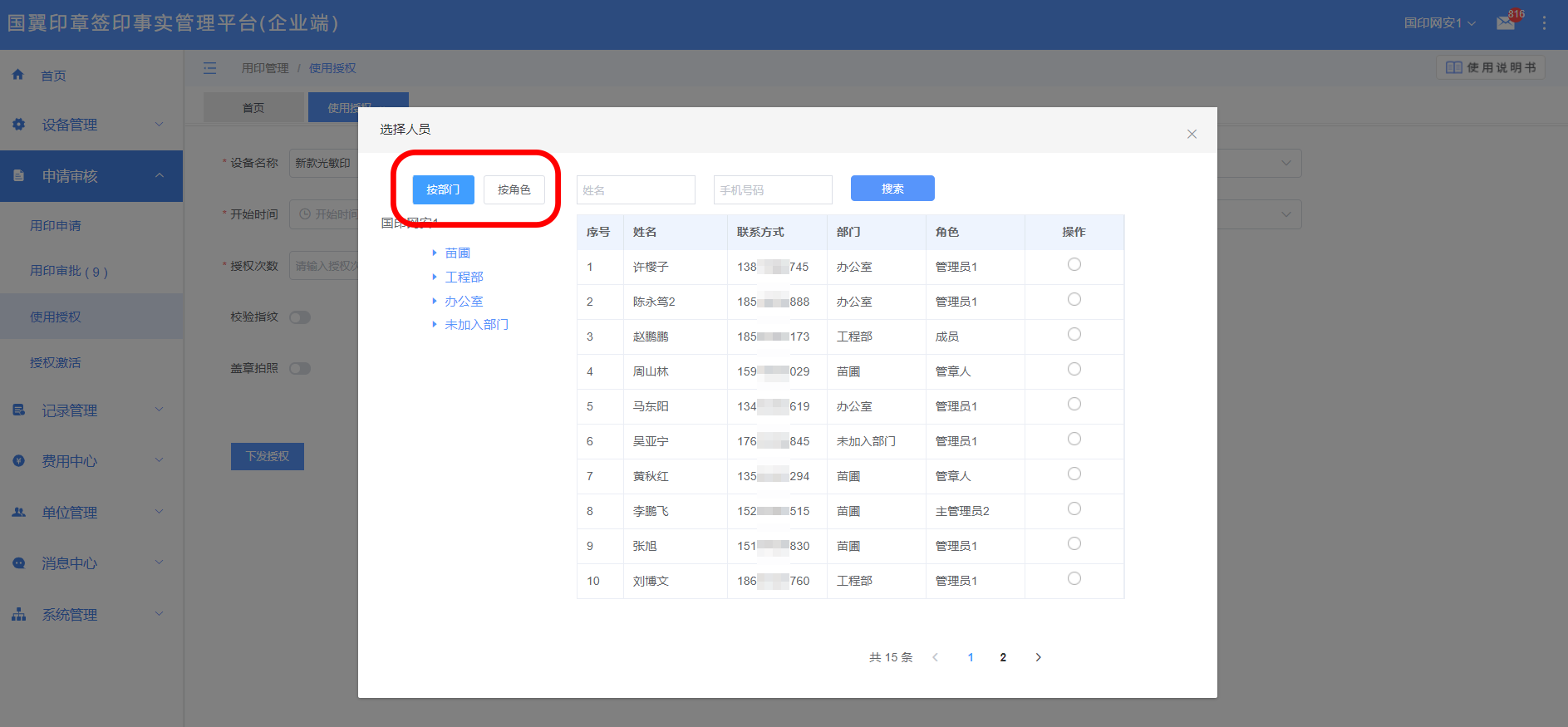The width and height of the screenshot is (1568, 727).
Task: Switch to the 首页 page tab
Action: pos(253,108)
